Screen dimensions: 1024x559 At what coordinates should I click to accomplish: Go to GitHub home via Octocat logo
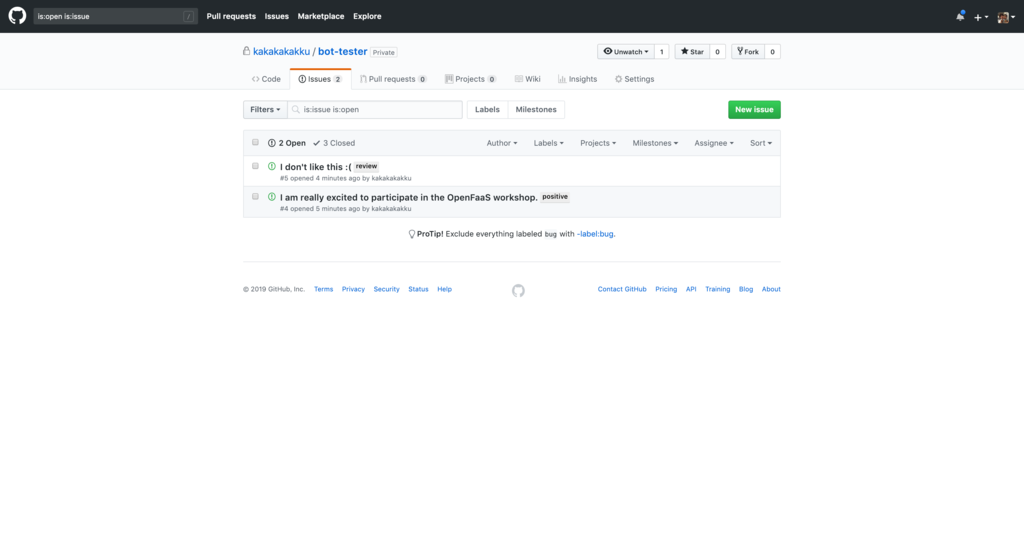(x=17, y=16)
